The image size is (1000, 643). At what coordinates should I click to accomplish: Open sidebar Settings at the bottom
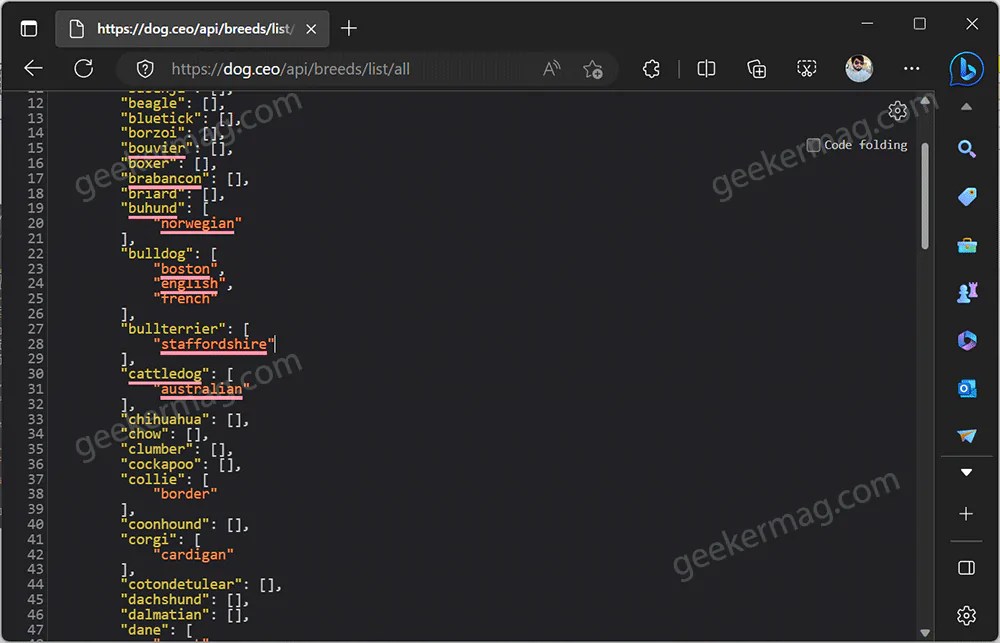(x=965, y=615)
